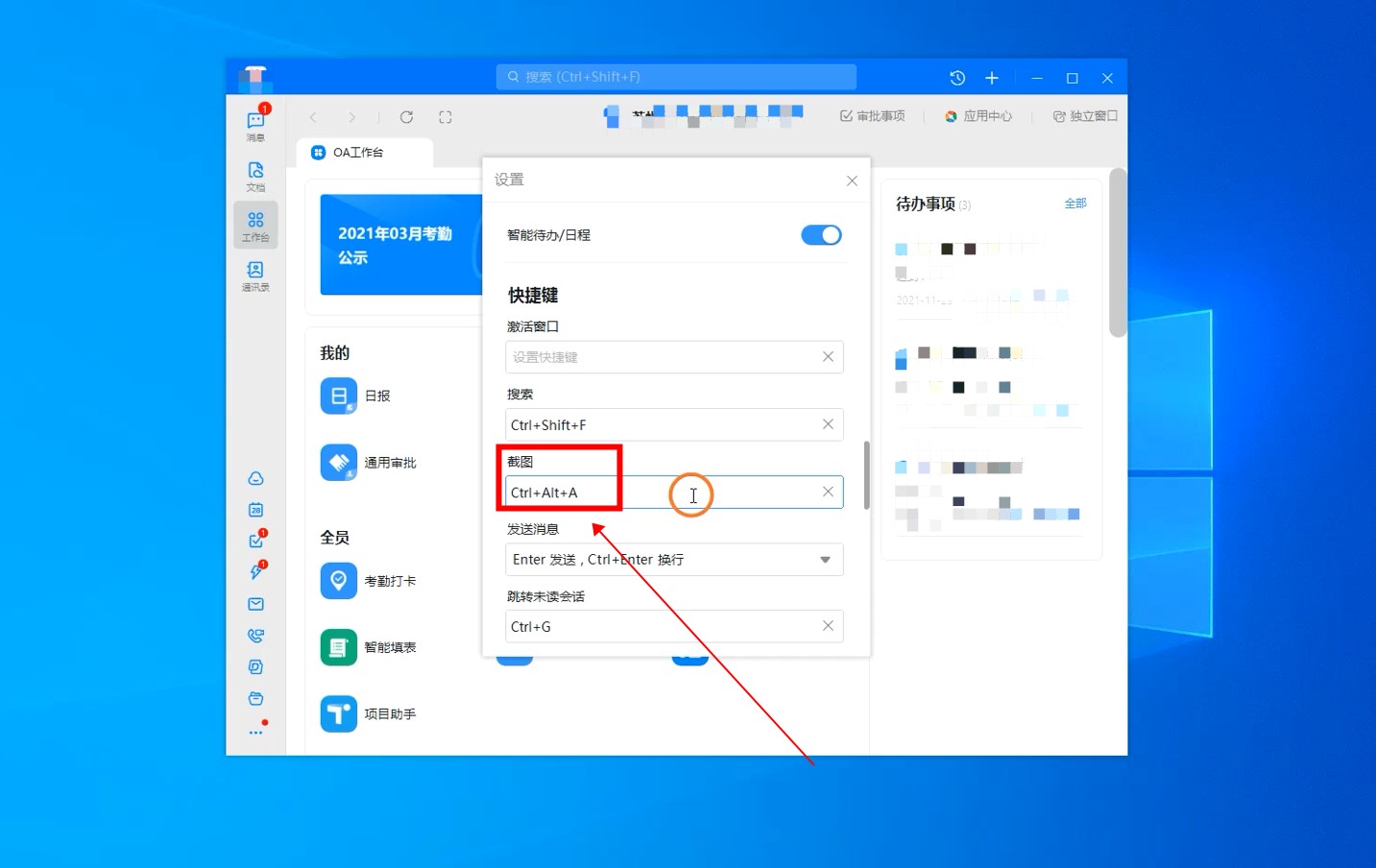
Task: Open the 日报 daily report app icon
Action: point(338,396)
